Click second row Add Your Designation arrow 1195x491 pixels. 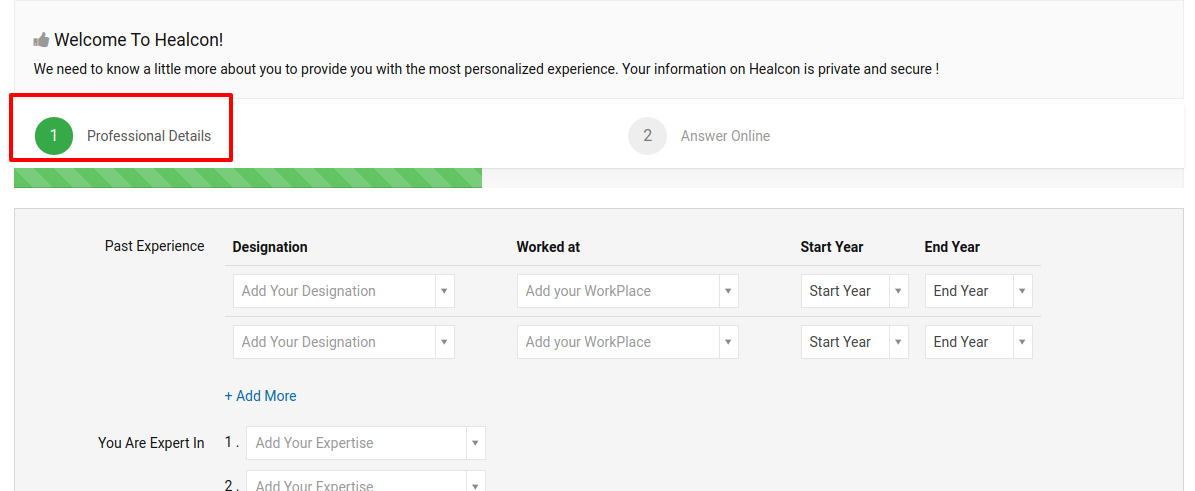click(444, 342)
